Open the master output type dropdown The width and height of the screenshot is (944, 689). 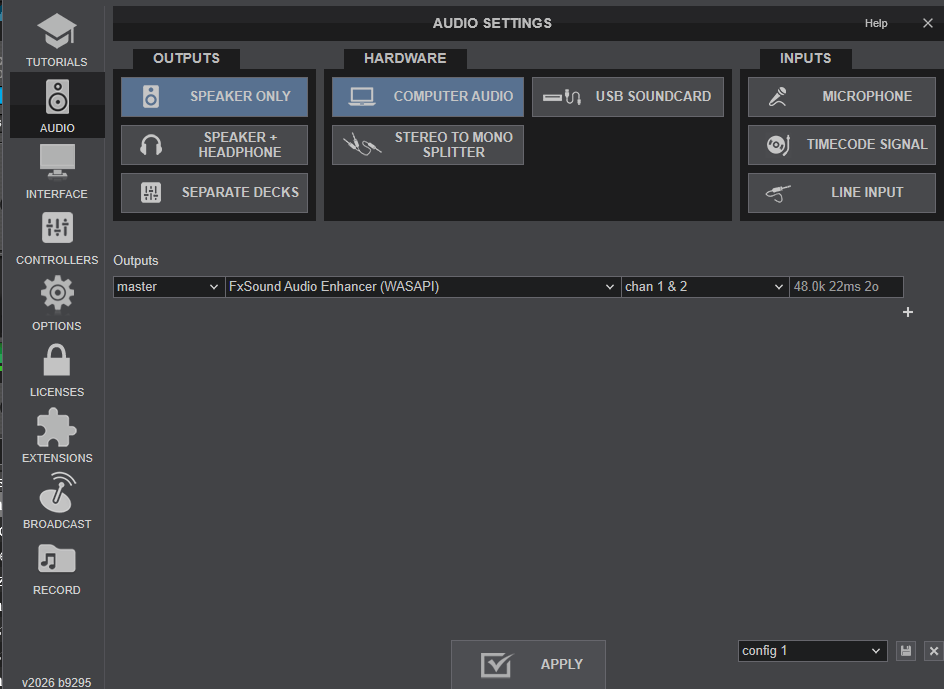(x=169, y=287)
